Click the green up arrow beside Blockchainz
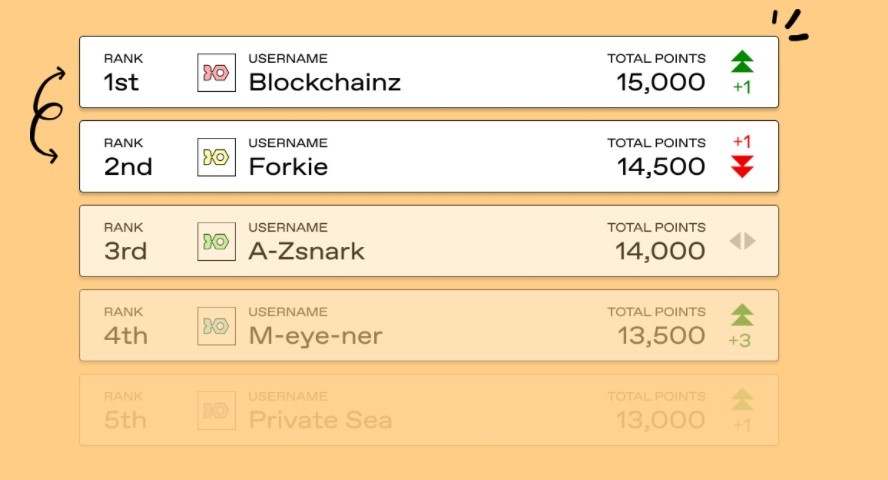 (x=742, y=62)
